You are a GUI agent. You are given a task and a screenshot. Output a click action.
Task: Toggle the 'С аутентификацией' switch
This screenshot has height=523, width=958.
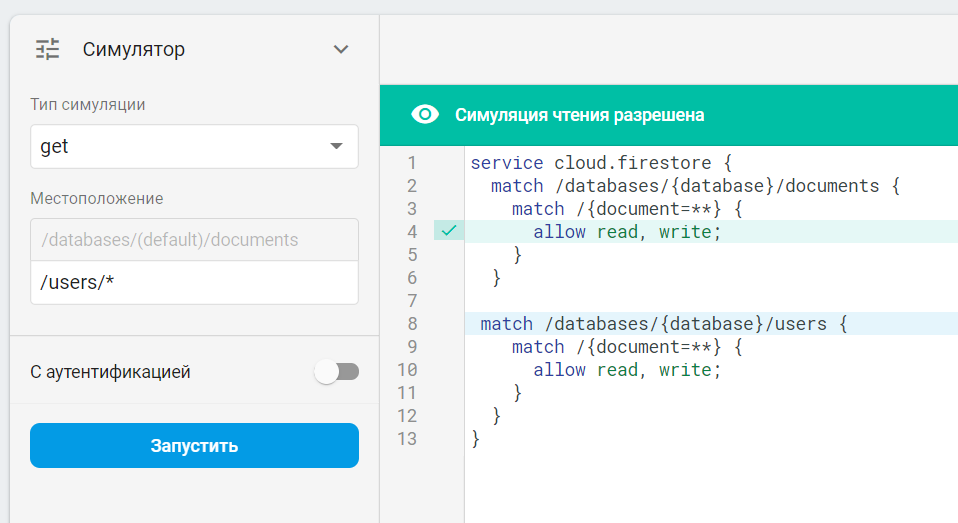336,372
